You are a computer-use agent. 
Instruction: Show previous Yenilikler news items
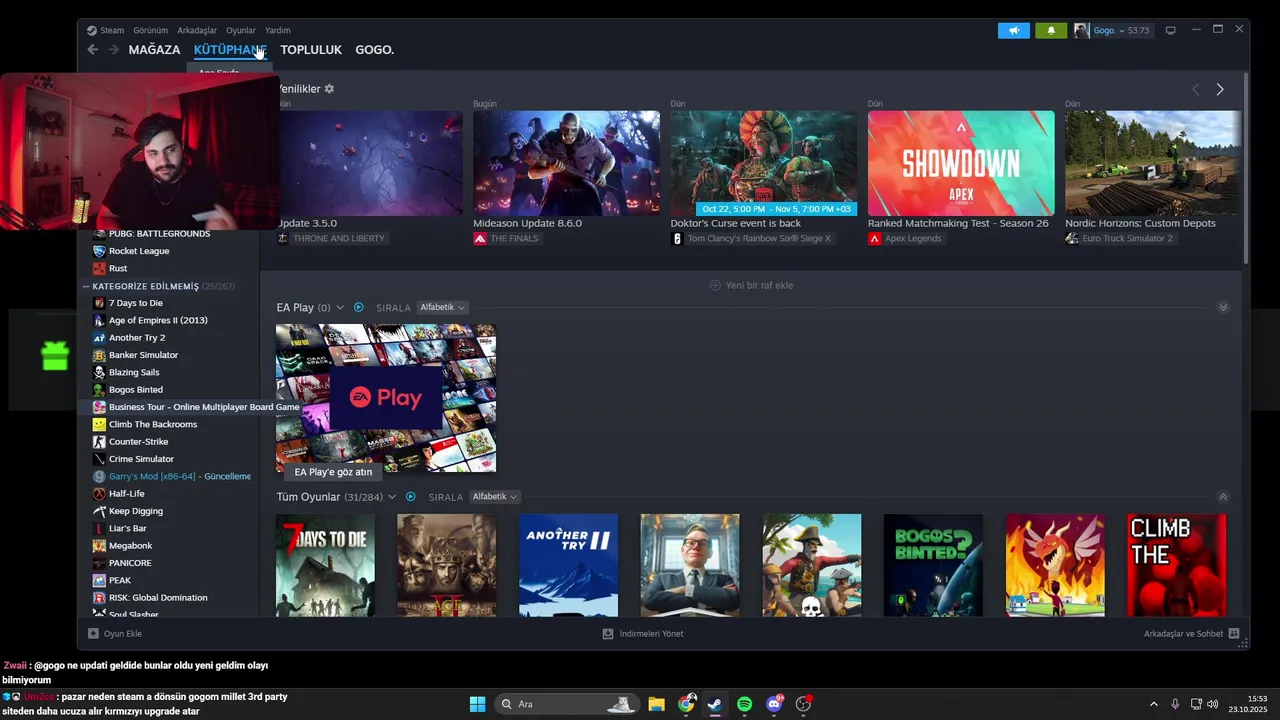tap(1196, 90)
